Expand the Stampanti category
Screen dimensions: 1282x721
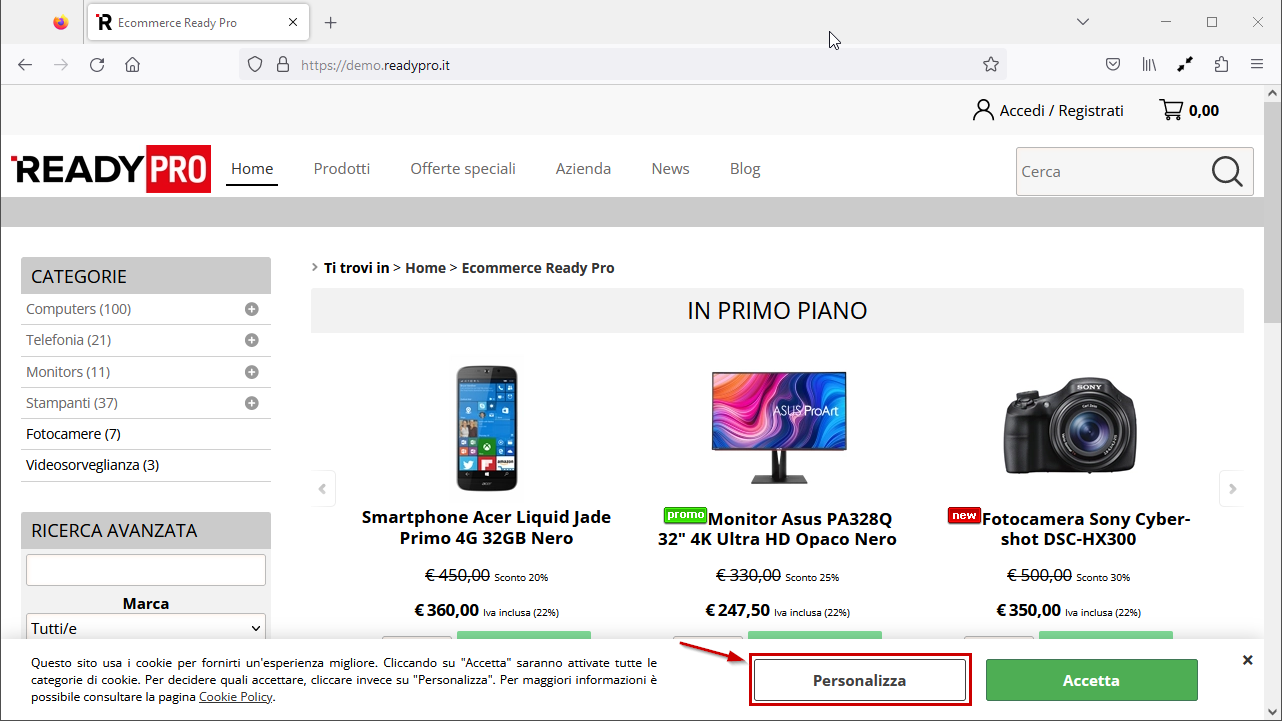click(252, 403)
